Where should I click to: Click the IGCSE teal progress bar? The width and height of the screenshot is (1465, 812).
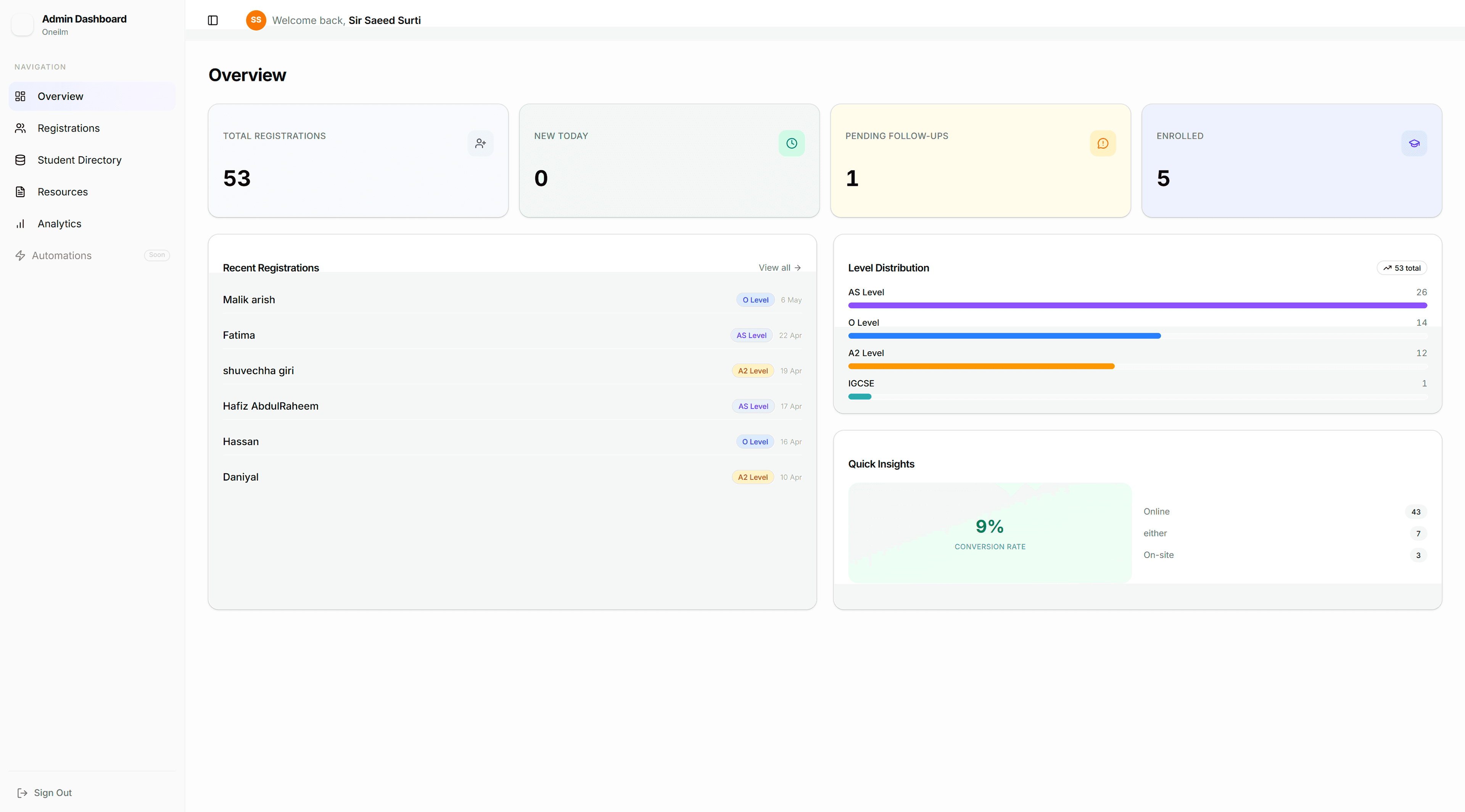859,397
